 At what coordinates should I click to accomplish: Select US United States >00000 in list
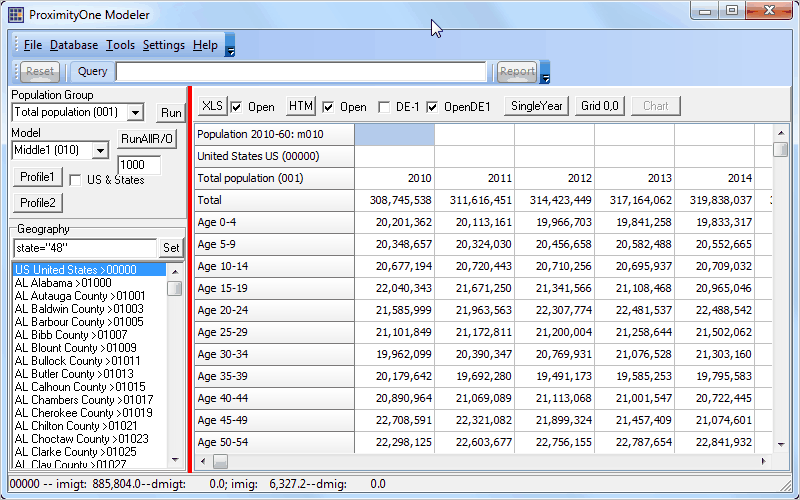(89, 269)
